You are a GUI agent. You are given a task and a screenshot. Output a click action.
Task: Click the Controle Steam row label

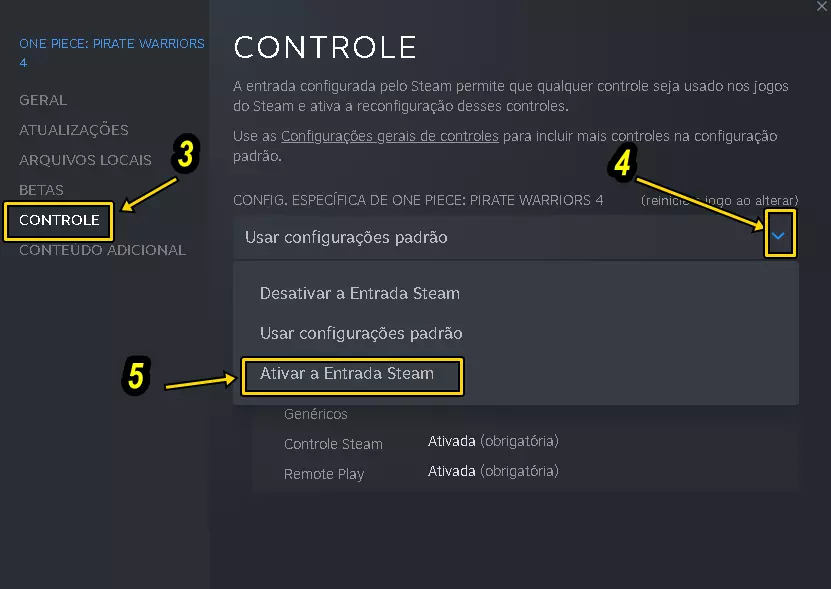point(333,444)
